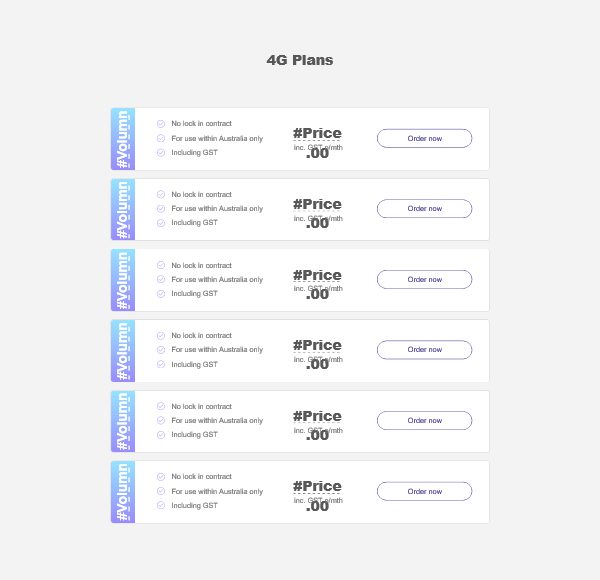Click the Order now button in first plan
The width and height of the screenshot is (600, 580).
pos(424,138)
